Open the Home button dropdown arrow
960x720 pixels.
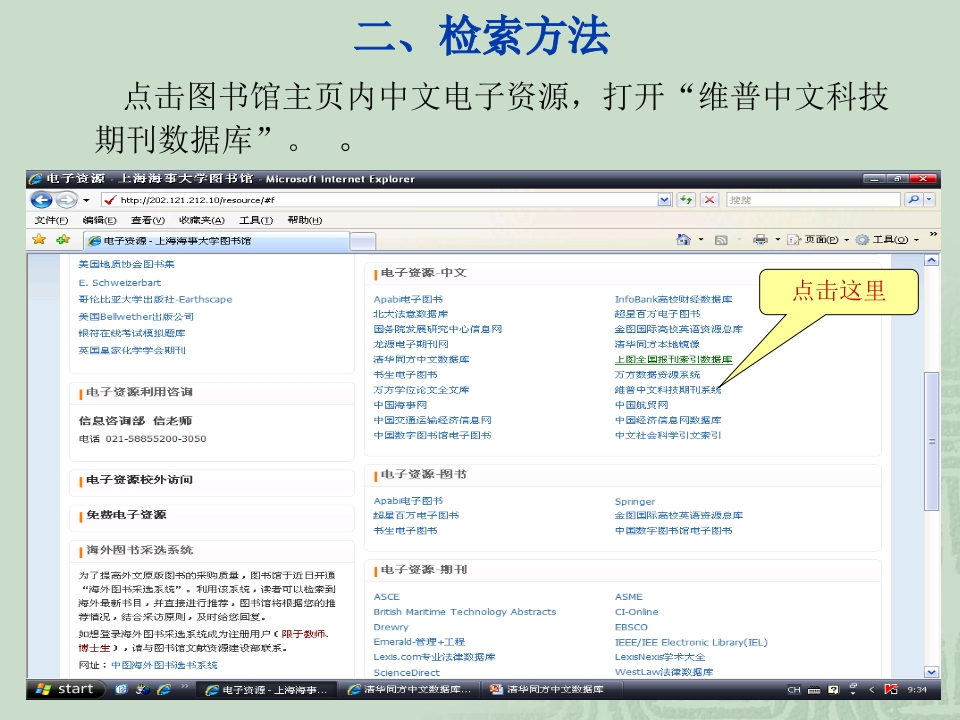[x=701, y=240]
